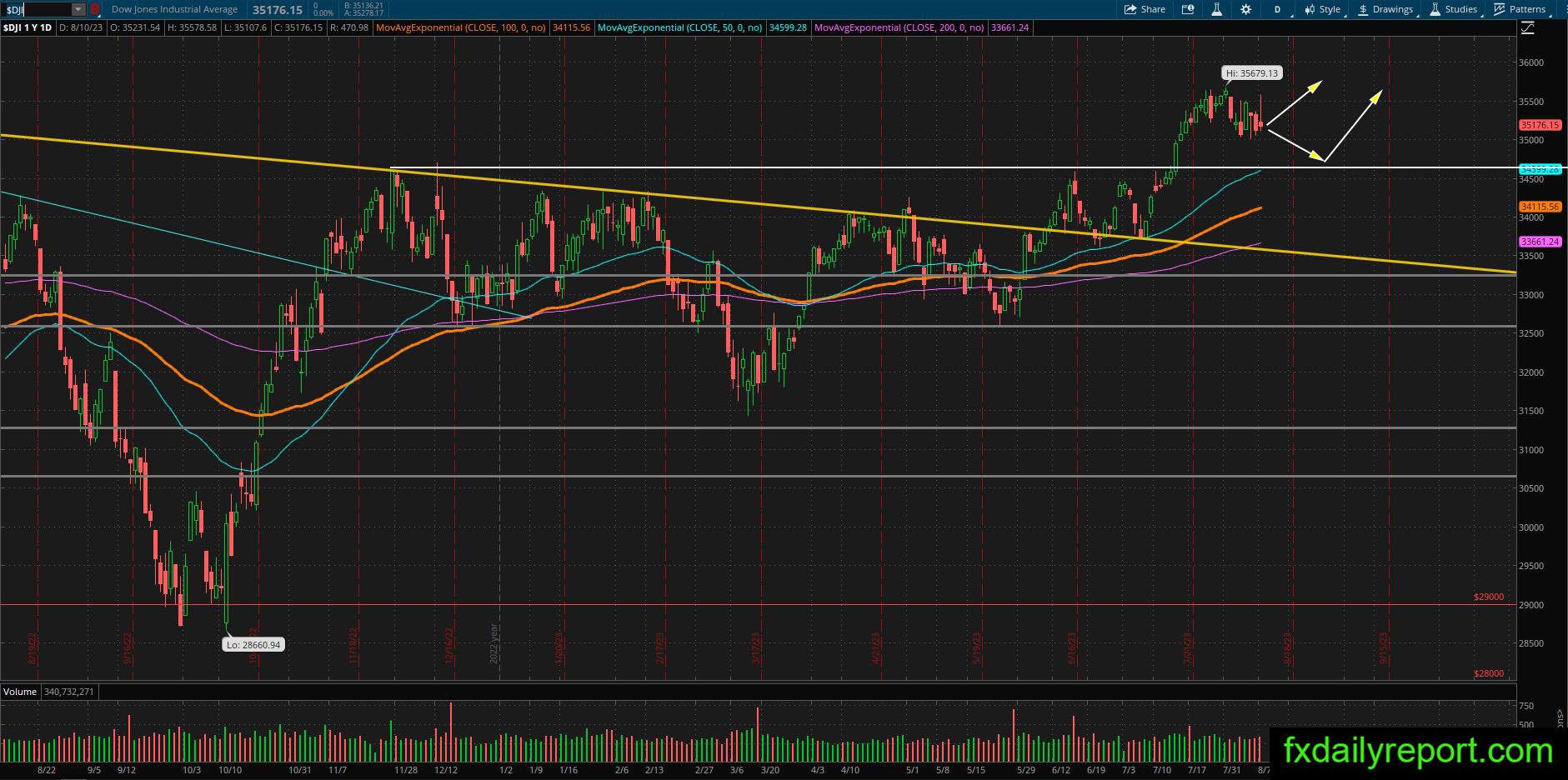Click the 35176.15 current price tag on axis
Viewport: 1568px width, 780px height.
coord(1539,125)
